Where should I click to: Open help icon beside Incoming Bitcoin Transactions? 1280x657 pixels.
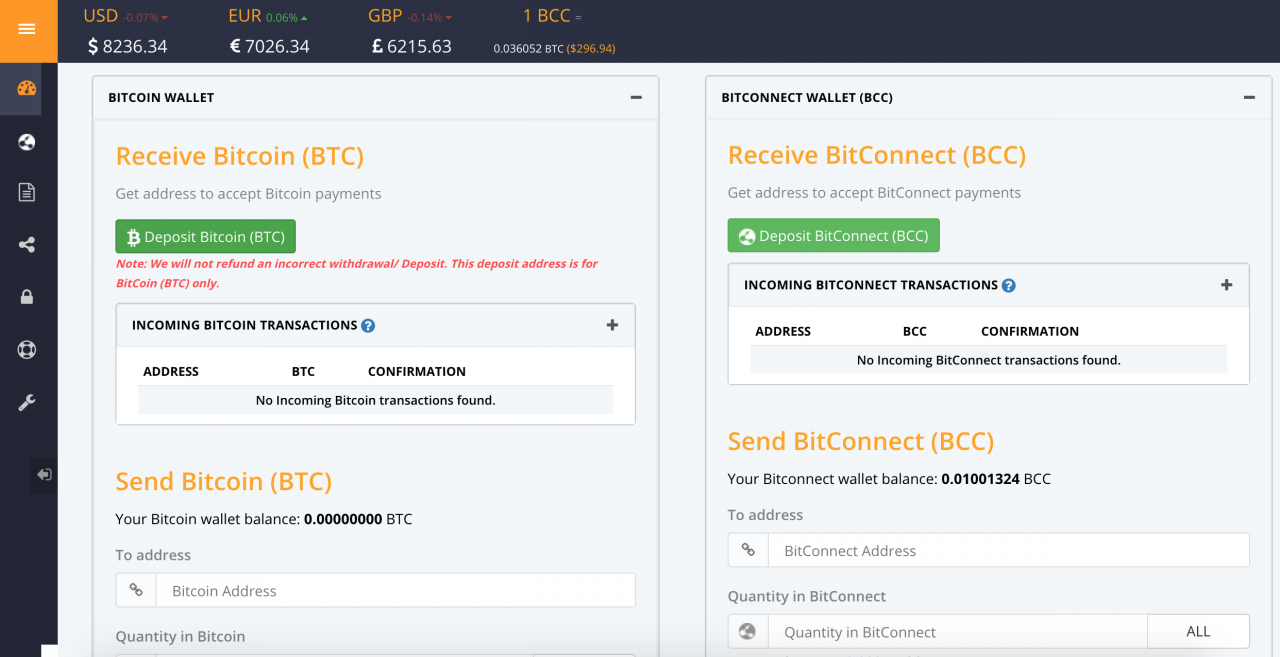pos(368,325)
